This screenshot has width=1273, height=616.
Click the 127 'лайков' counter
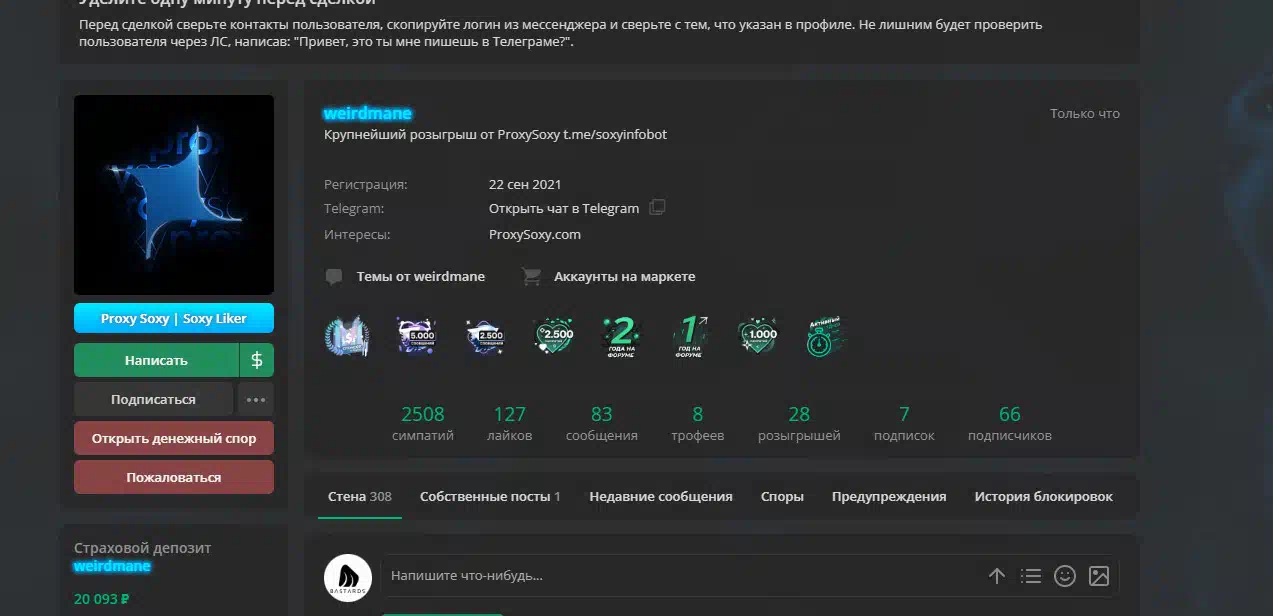(x=510, y=423)
